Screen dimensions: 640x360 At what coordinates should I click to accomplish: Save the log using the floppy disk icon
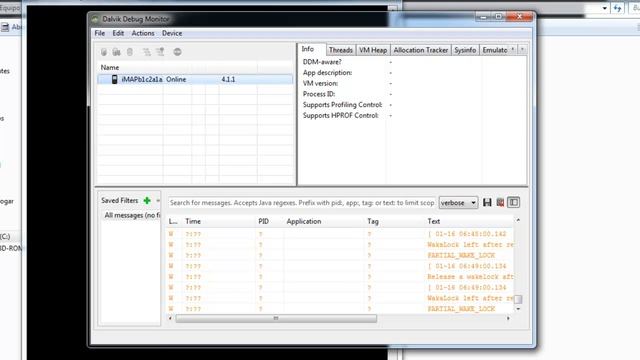pyautogui.click(x=487, y=202)
